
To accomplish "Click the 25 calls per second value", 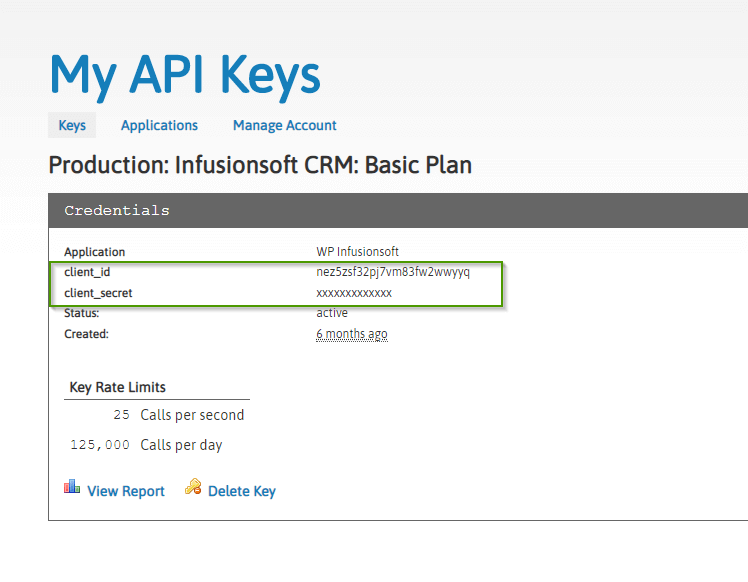I will [x=121, y=415].
